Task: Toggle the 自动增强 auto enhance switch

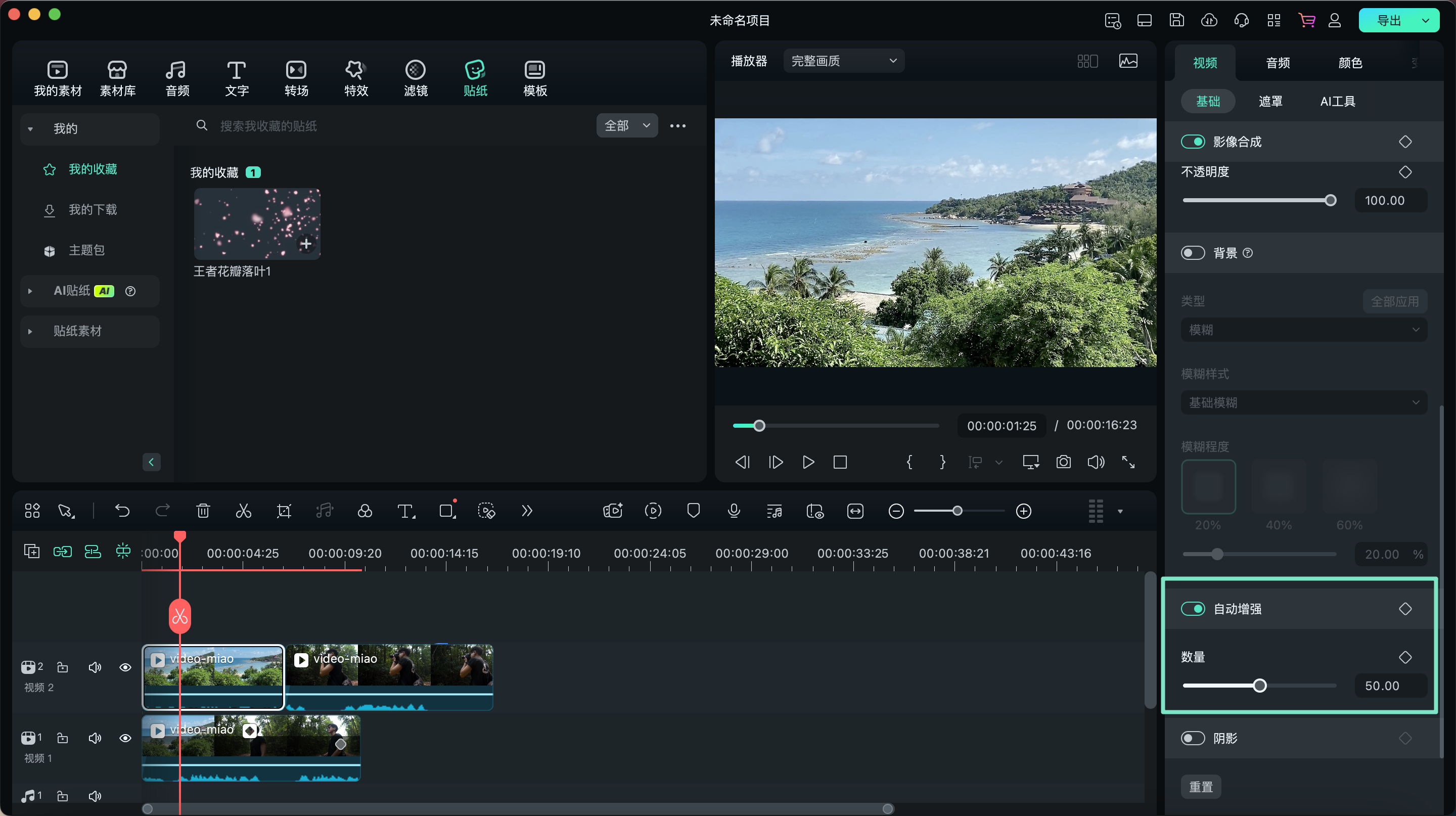Action: [1193, 609]
